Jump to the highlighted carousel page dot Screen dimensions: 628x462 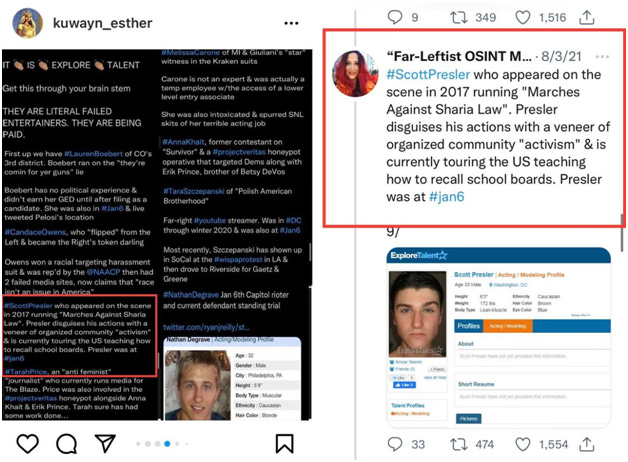[167, 444]
